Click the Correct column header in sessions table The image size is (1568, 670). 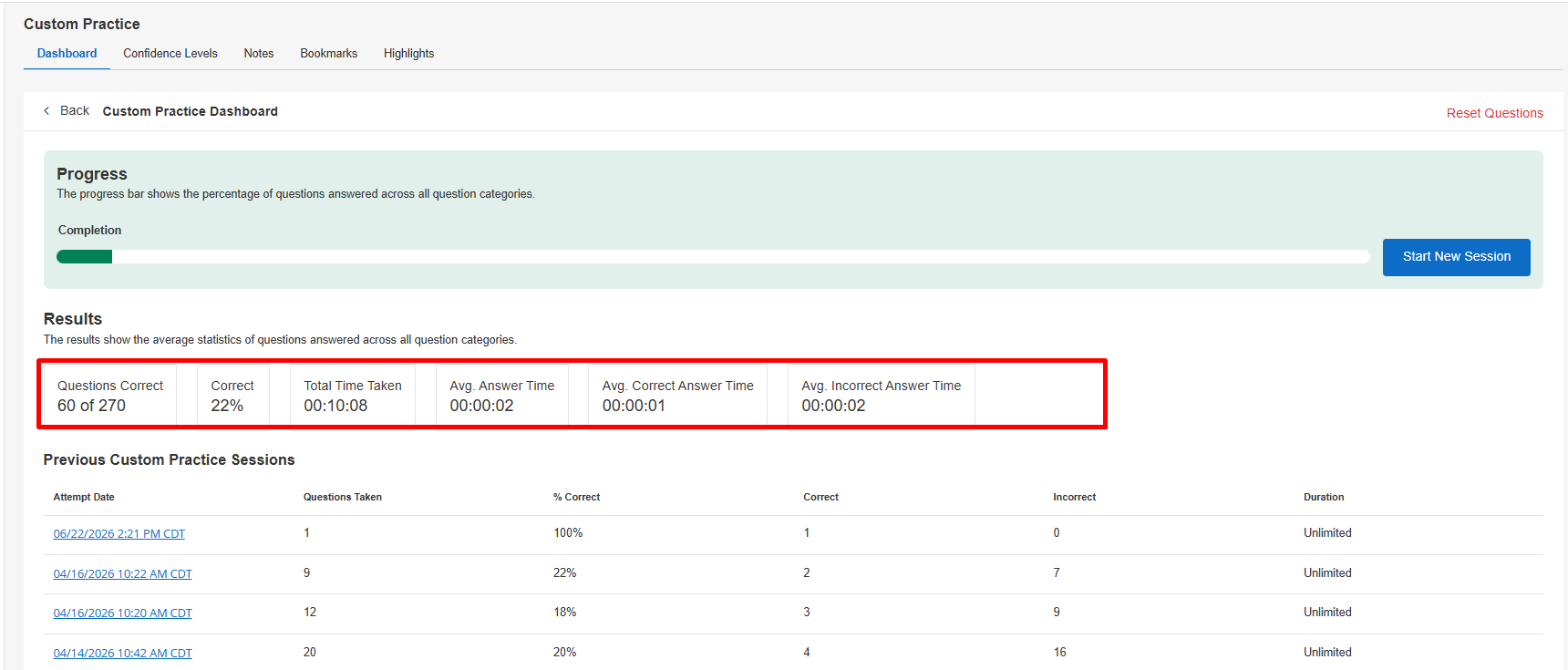(820, 498)
